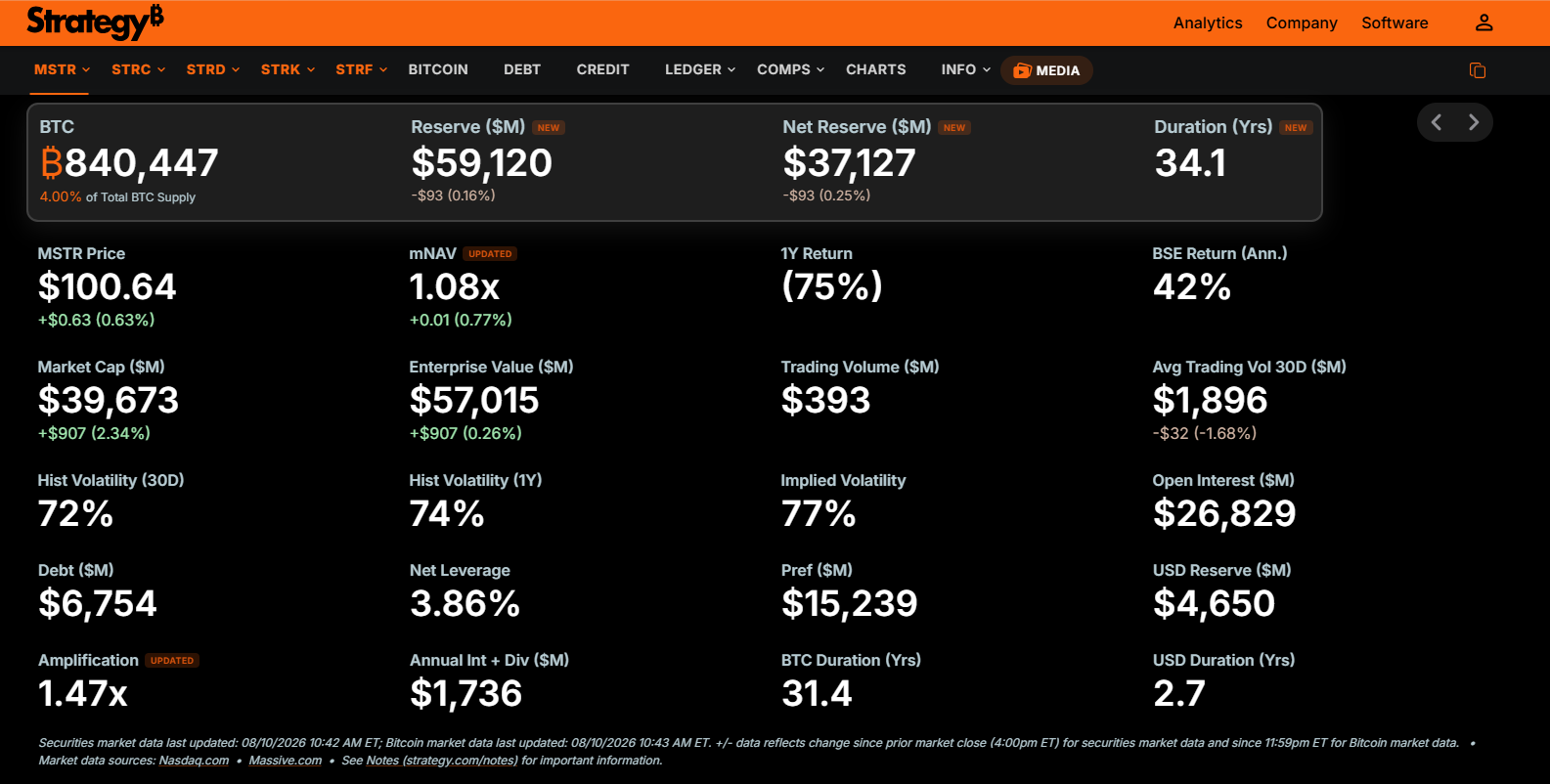Viewport: 1550px width, 784px height.
Task: Click the Implied Volatility value 77%
Action: (819, 514)
